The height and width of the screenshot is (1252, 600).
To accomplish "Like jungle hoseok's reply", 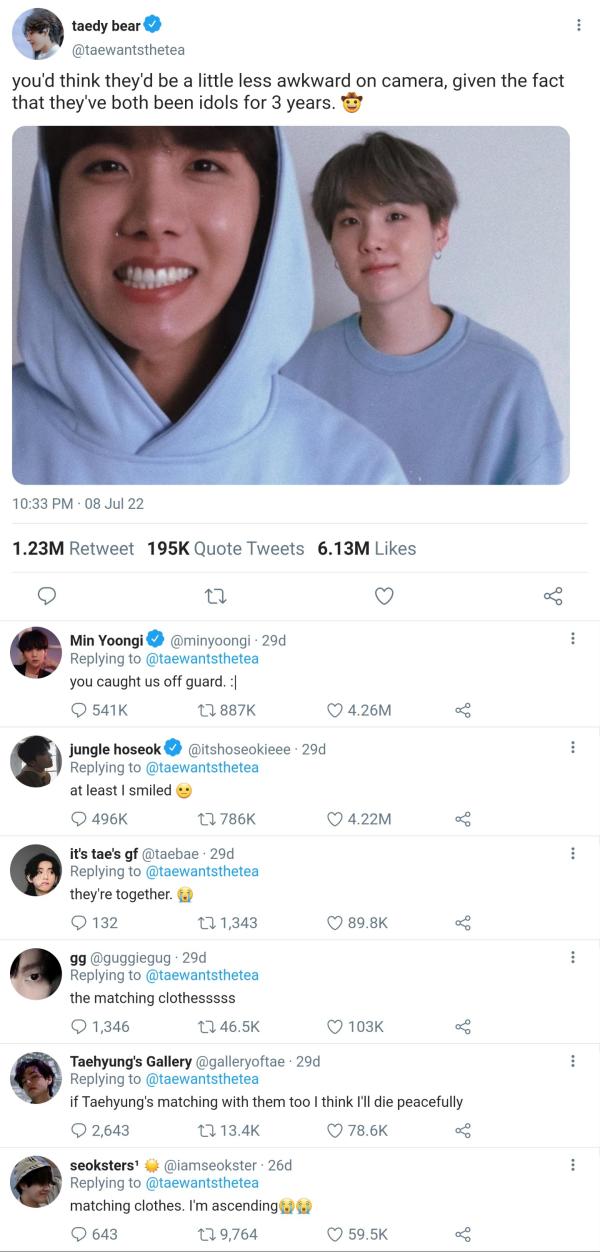I will [336, 819].
